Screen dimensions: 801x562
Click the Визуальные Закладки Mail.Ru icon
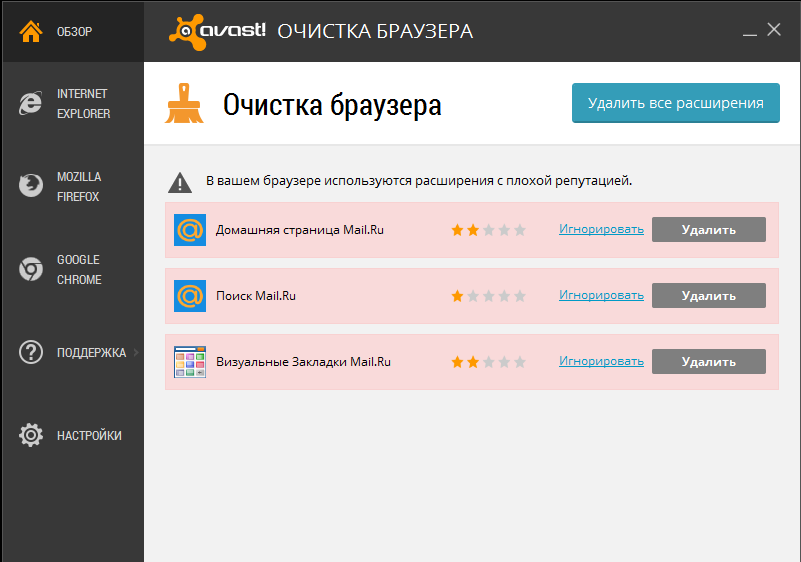pyautogui.click(x=190, y=362)
